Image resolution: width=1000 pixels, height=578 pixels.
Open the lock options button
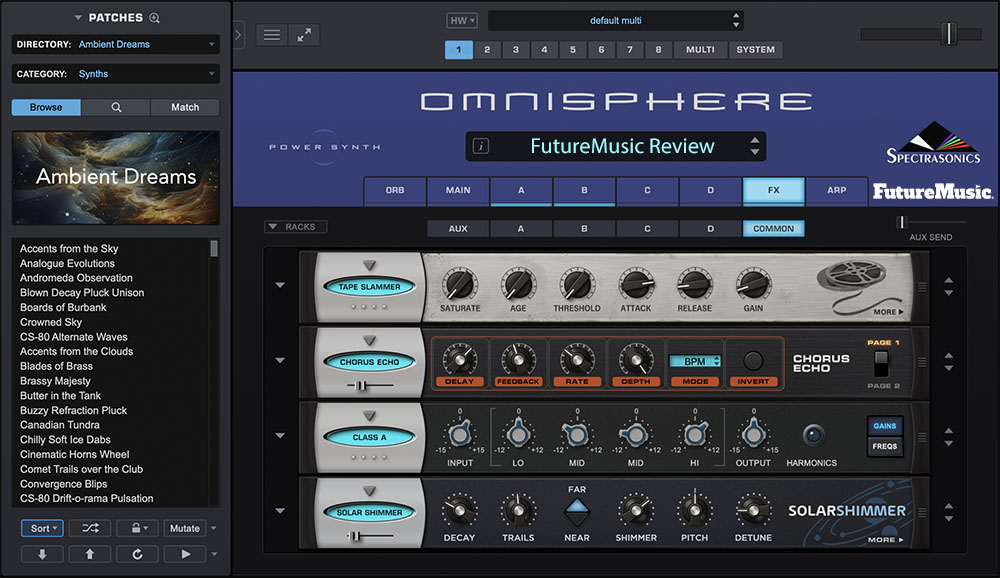(136, 528)
